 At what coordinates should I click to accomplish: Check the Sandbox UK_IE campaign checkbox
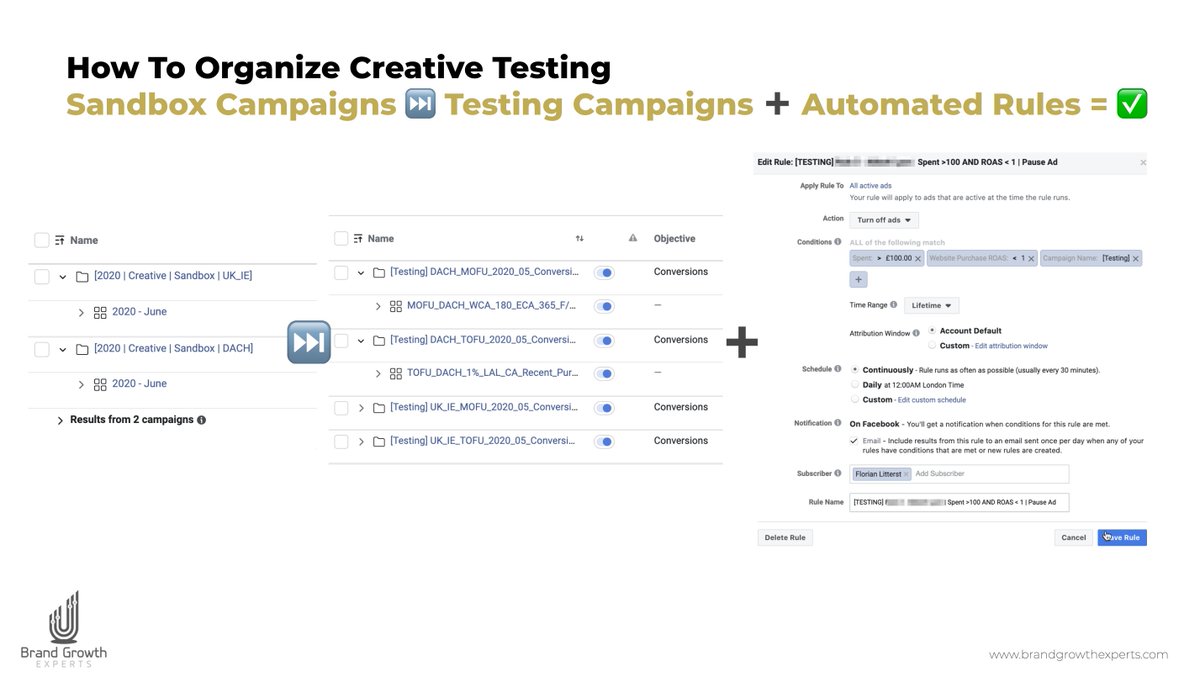(42, 276)
